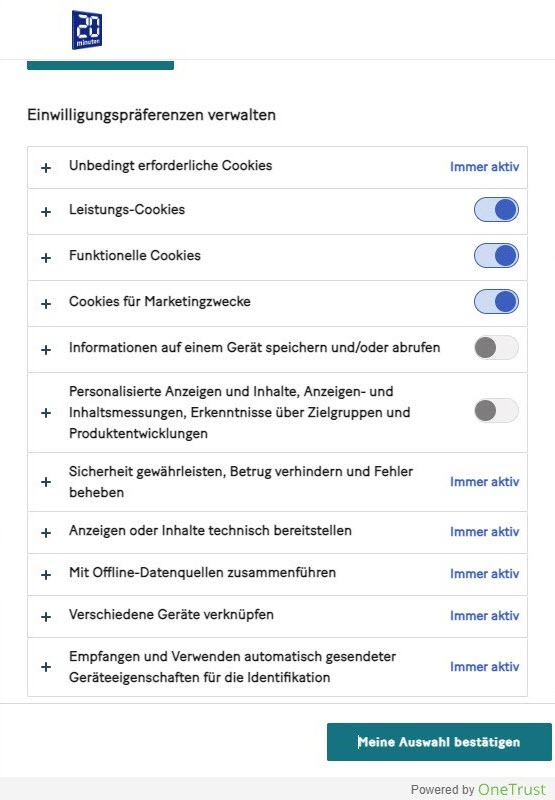Expand Sicherheit gewährleisten plus icon
Viewport: 555px width, 800px height.
(46, 482)
